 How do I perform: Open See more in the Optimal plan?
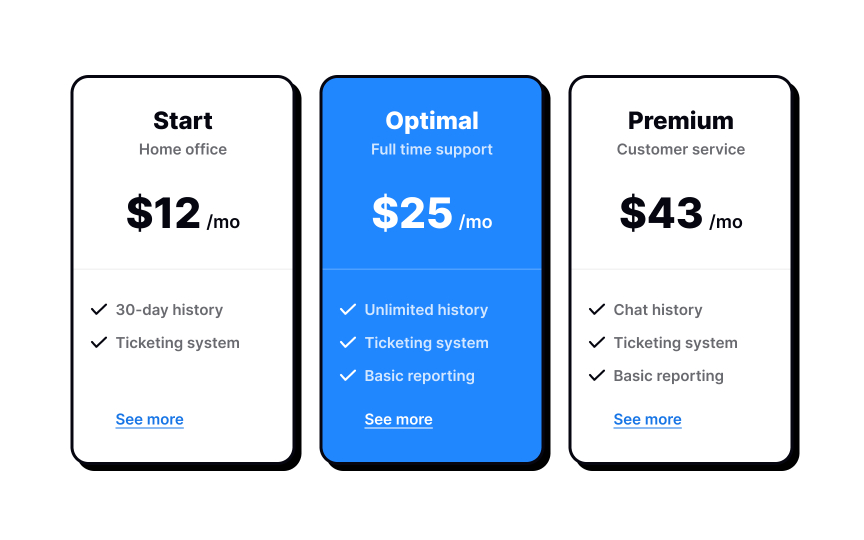point(399,420)
